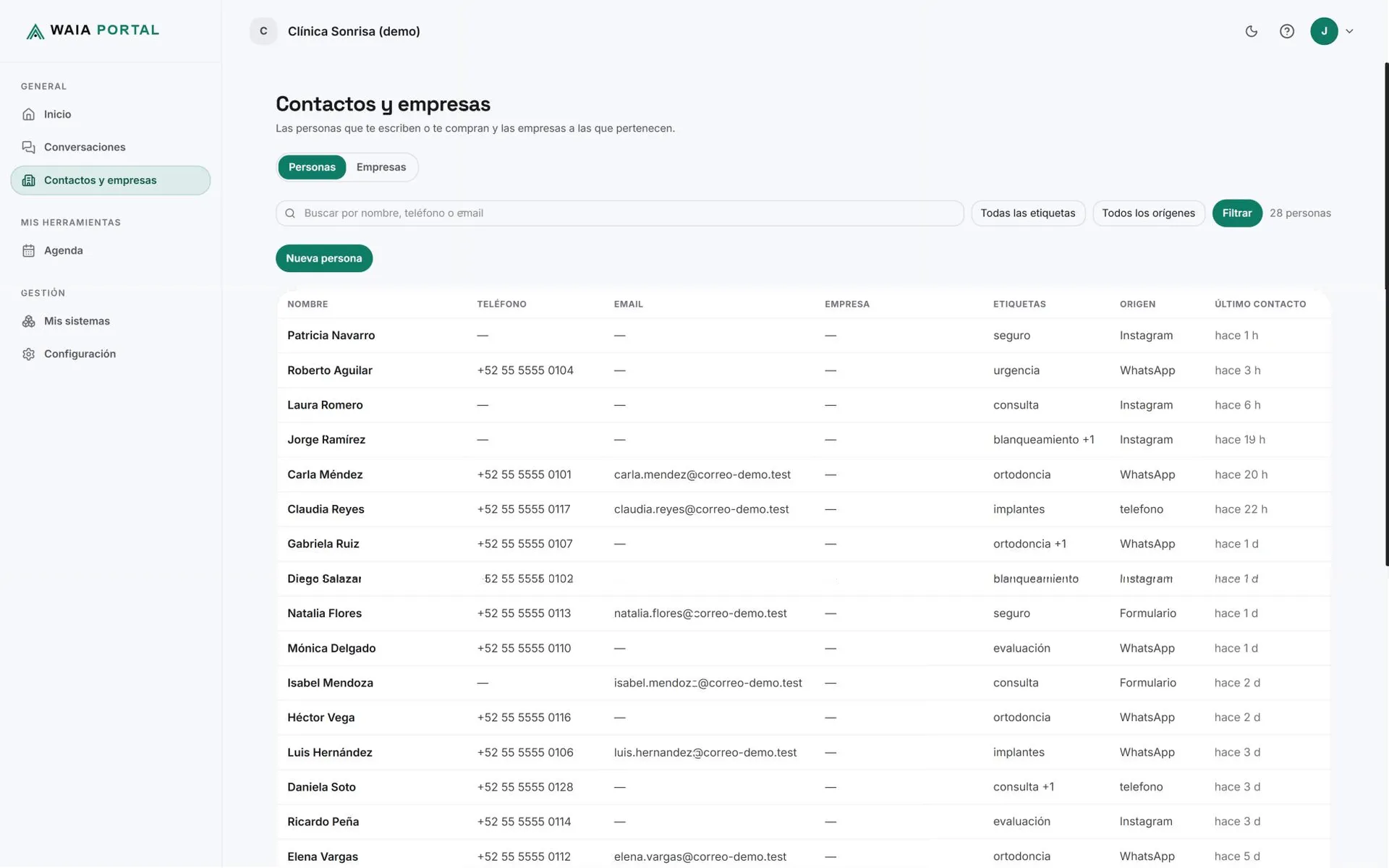Viewport: 1389px width, 868px height.
Task: Click the Mis sistemas icon
Action: tap(28, 321)
